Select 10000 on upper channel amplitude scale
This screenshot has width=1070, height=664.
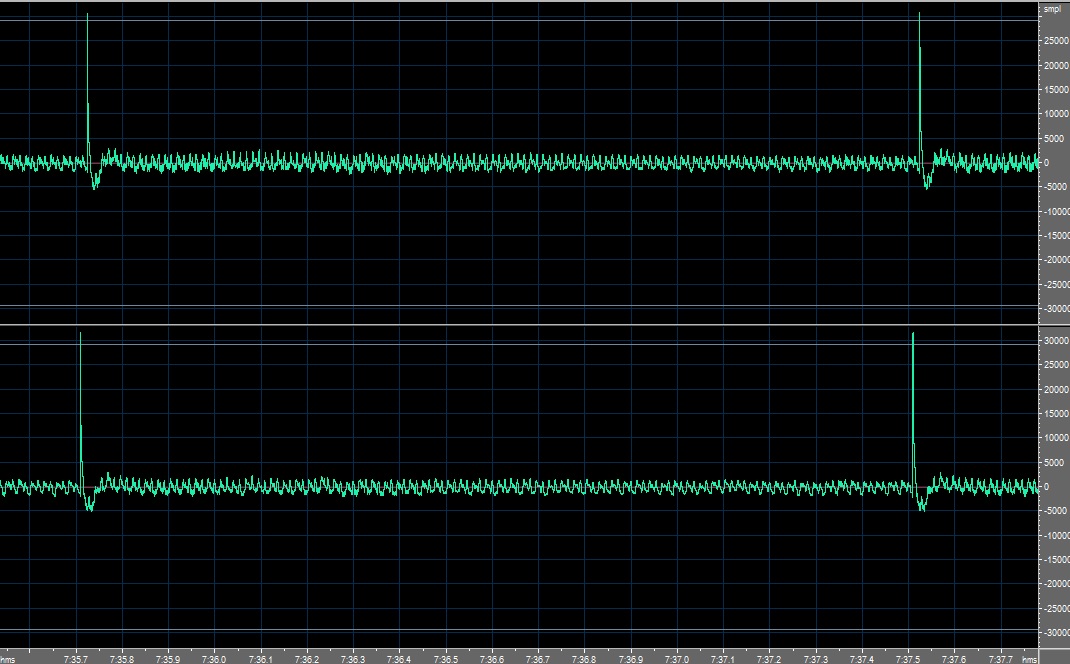point(1056,114)
